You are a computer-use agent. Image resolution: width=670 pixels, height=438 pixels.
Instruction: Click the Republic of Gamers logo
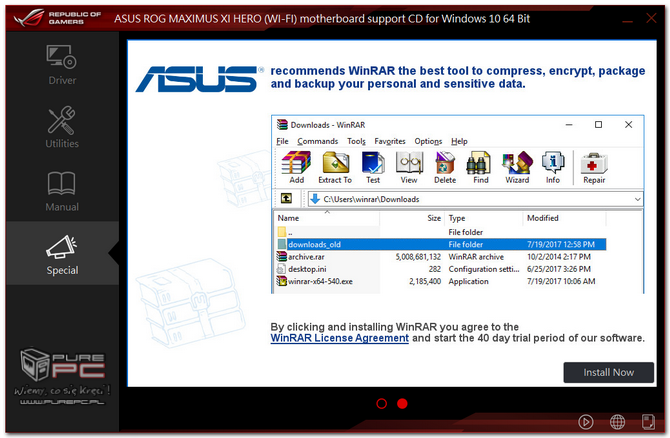pyautogui.click(x=57, y=18)
